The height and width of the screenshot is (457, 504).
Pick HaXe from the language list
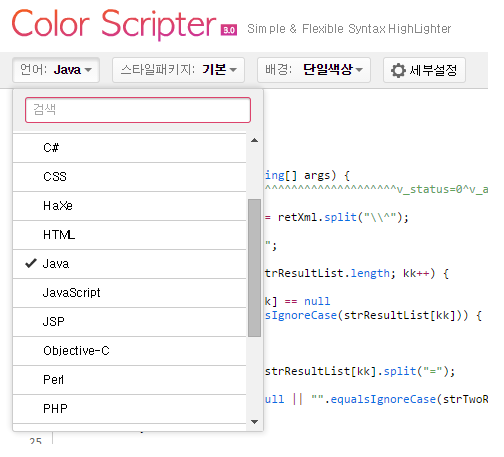[129, 206]
